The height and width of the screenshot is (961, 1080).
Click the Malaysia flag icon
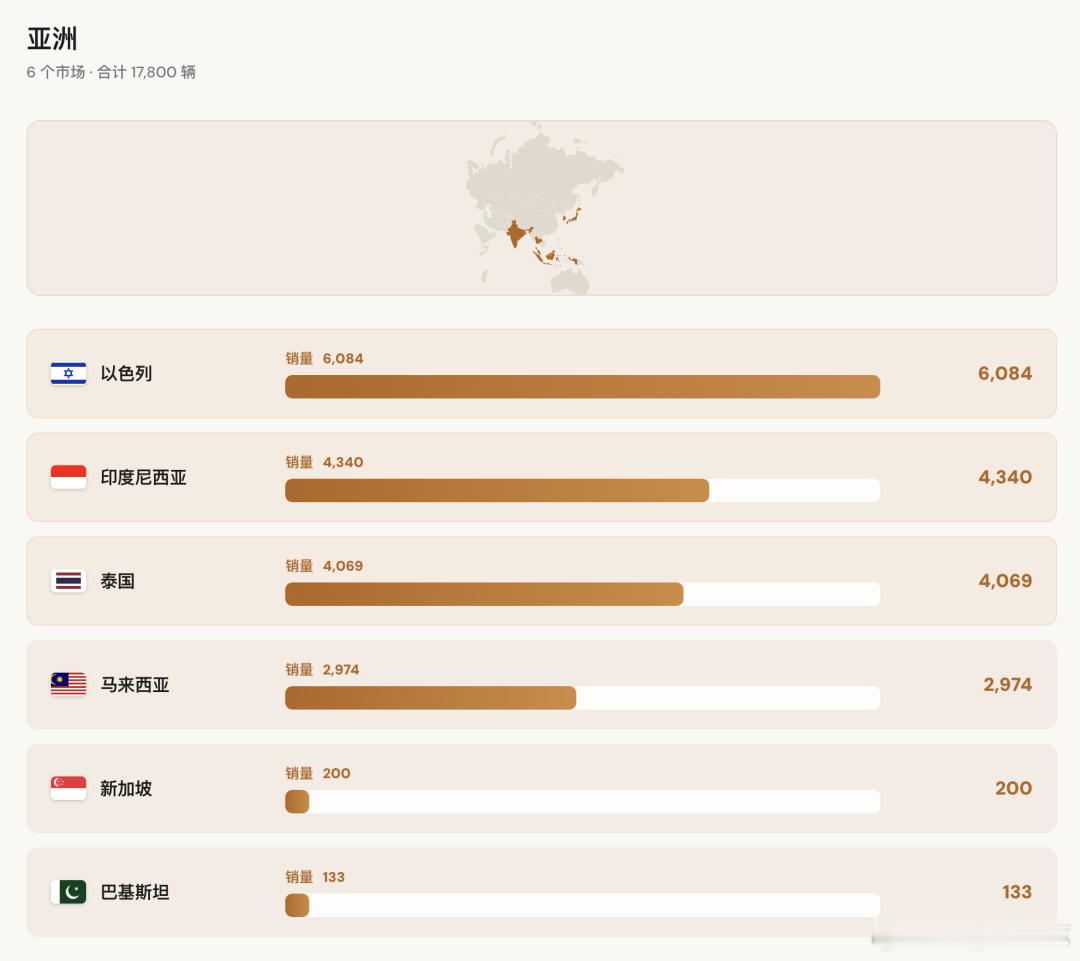click(x=68, y=684)
